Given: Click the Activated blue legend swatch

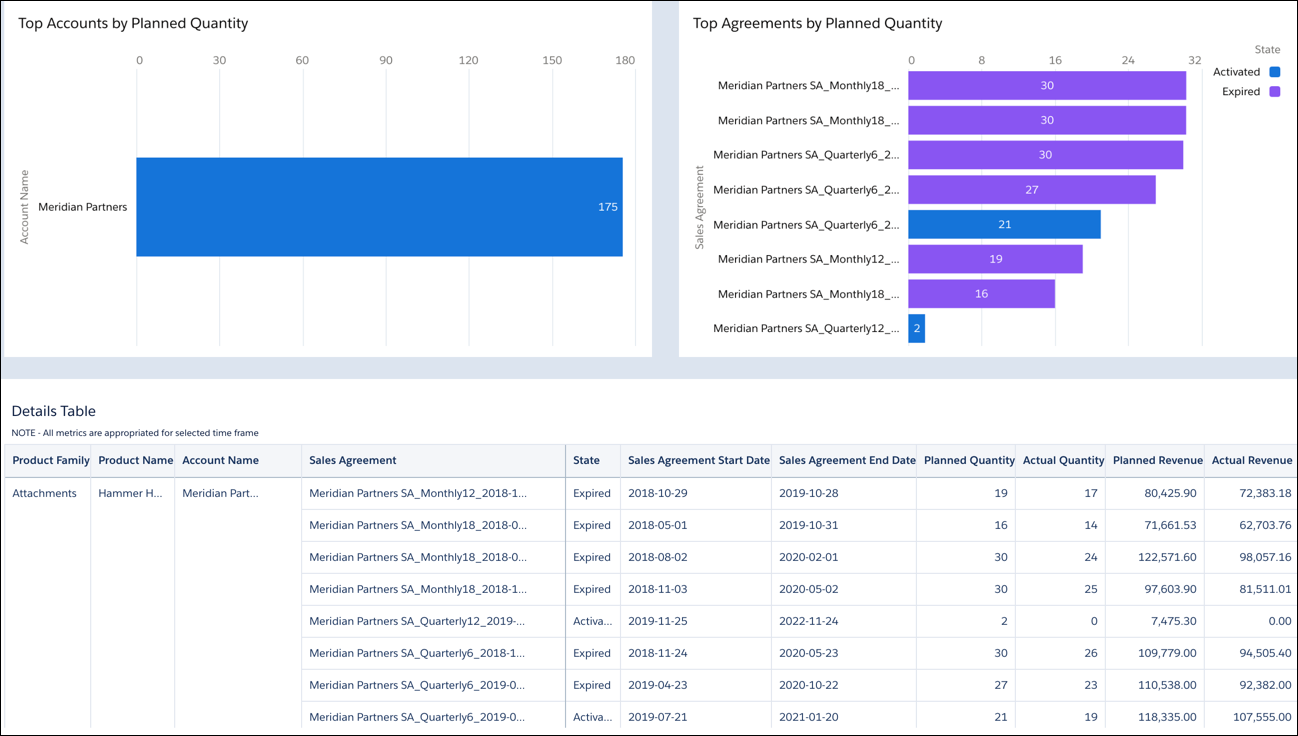Looking at the screenshot, I should tap(1274, 72).
